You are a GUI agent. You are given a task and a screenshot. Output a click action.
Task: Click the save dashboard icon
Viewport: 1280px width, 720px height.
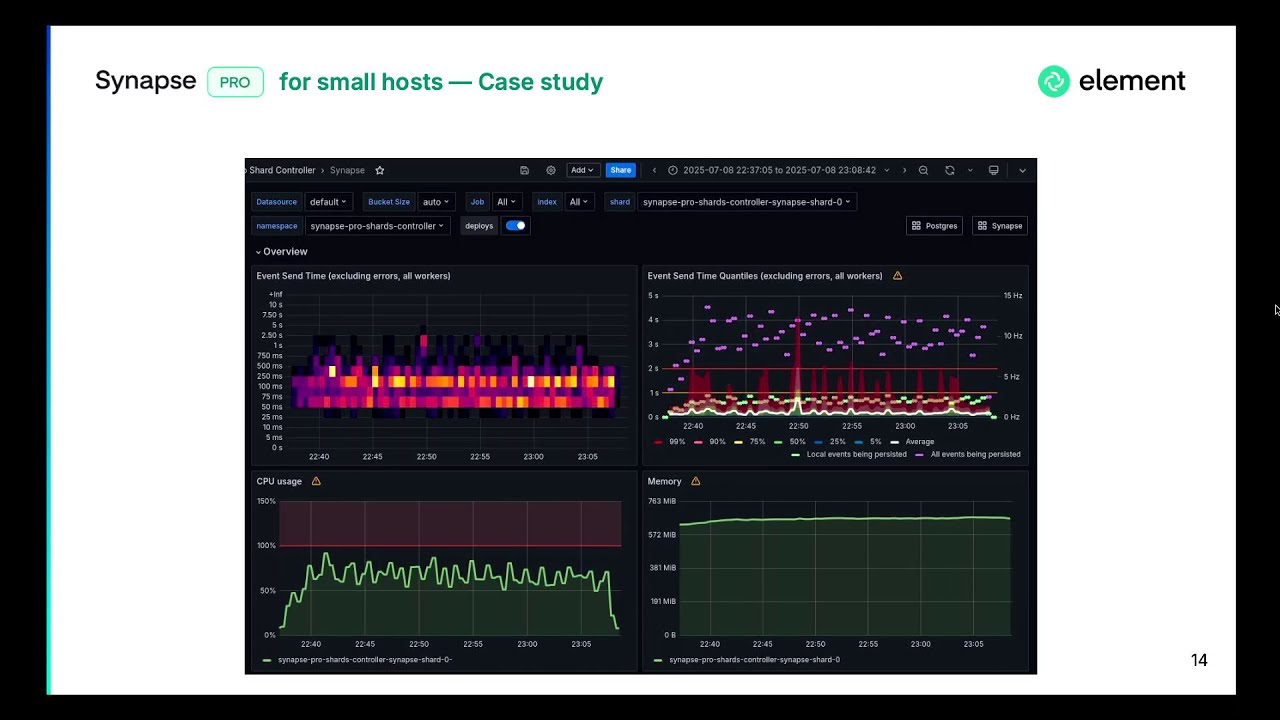(x=524, y=170)
